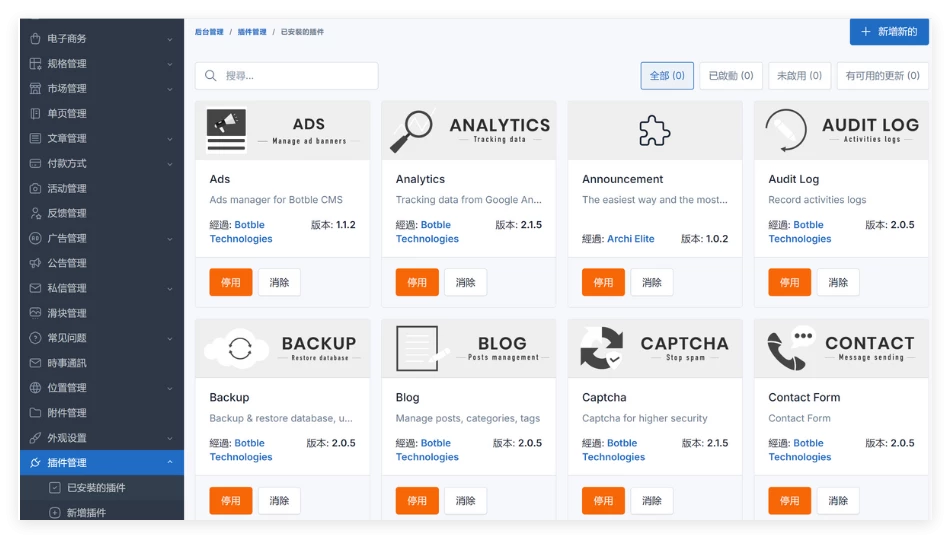This screenshot has height=538, width=950.
Task: Open 新增插件 submenu item
Action: point(86,513)
